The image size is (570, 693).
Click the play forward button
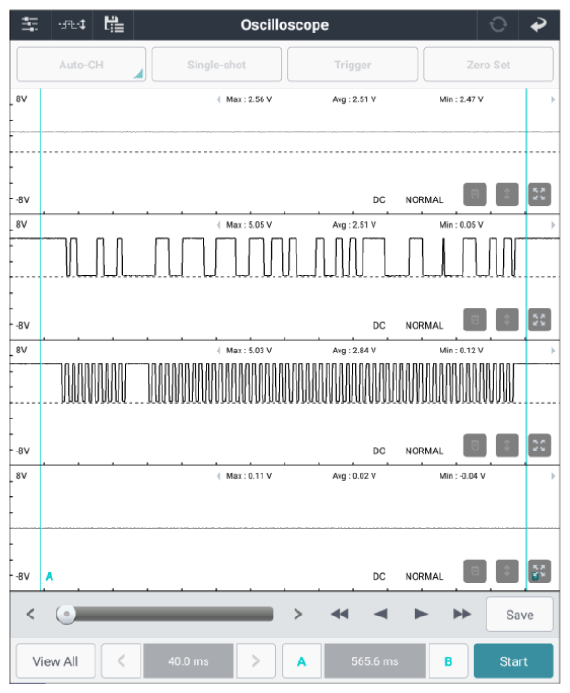(x=421, y=614)
